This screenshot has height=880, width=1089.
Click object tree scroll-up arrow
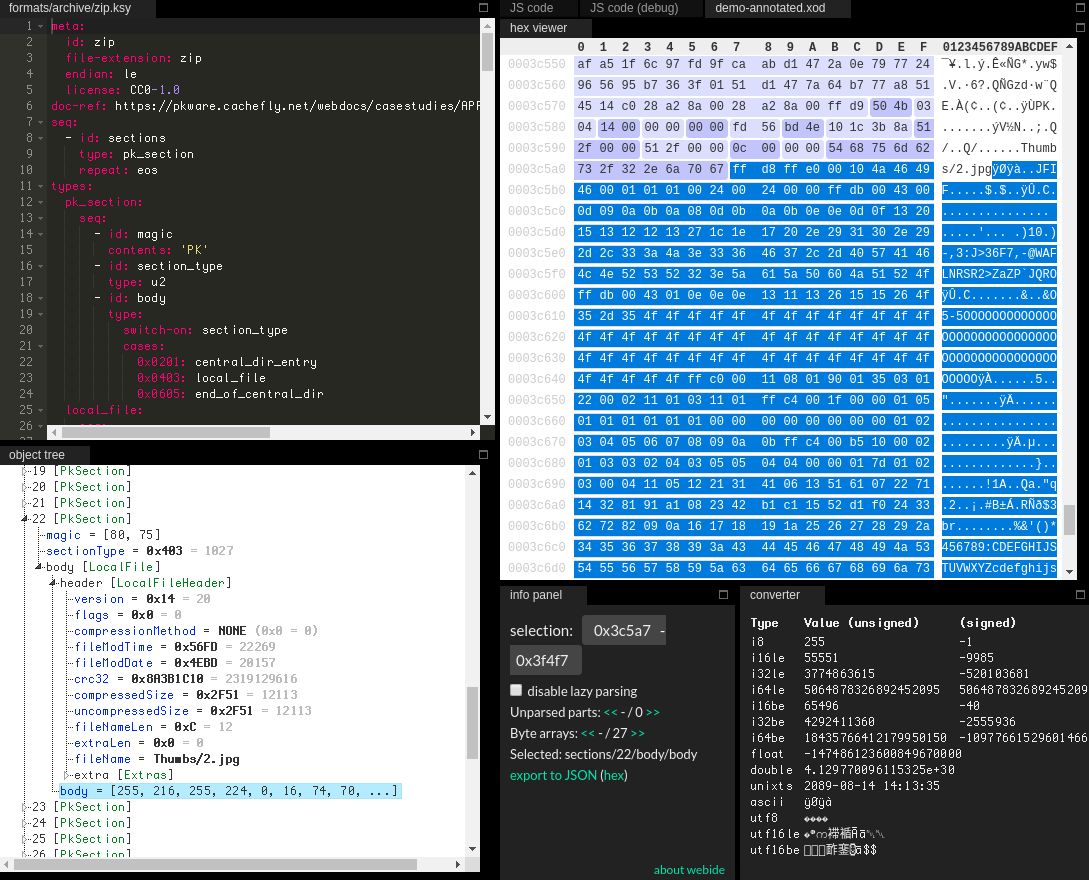[x=472, y=473]
